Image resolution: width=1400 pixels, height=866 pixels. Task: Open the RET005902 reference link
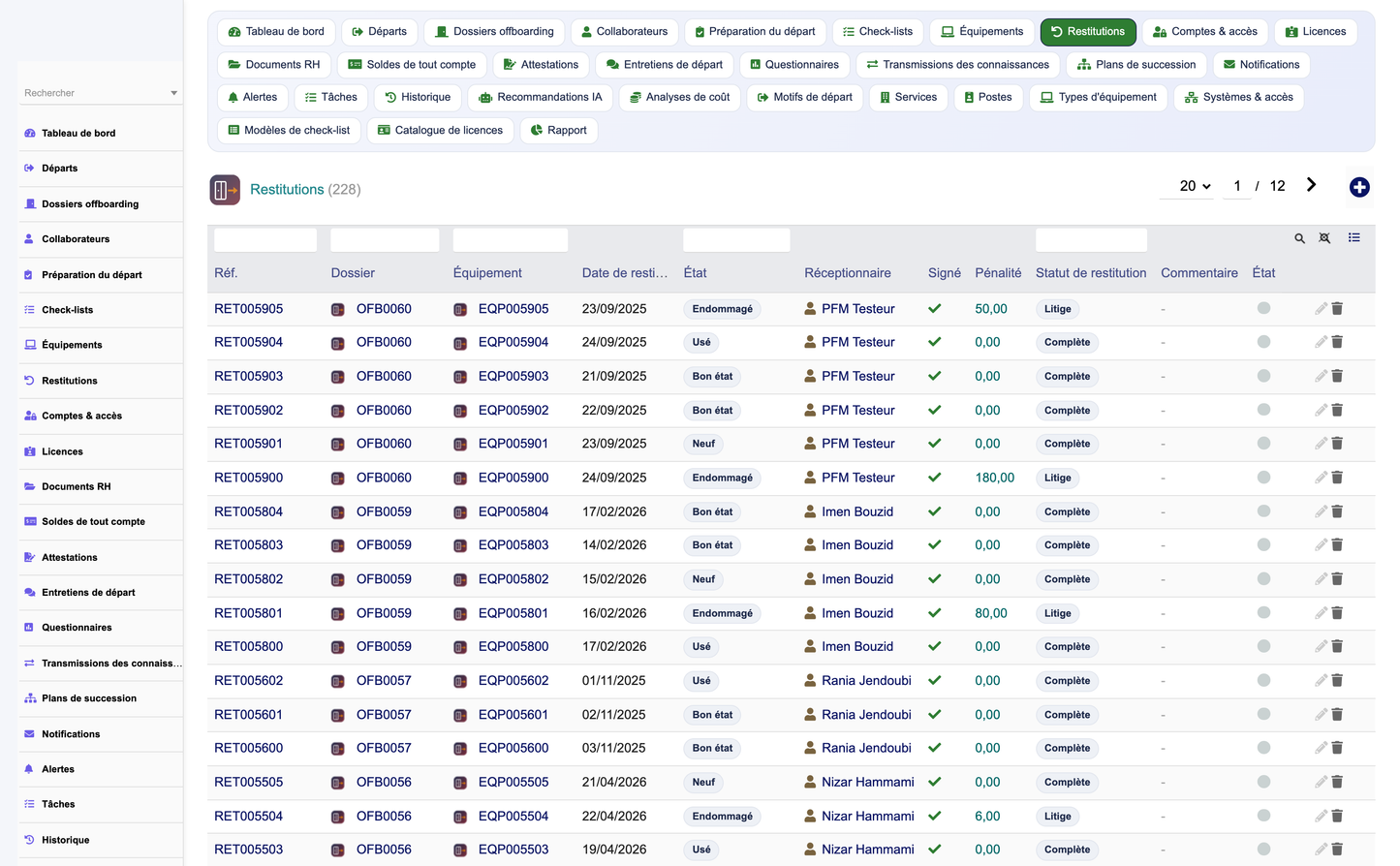point(249,411)
